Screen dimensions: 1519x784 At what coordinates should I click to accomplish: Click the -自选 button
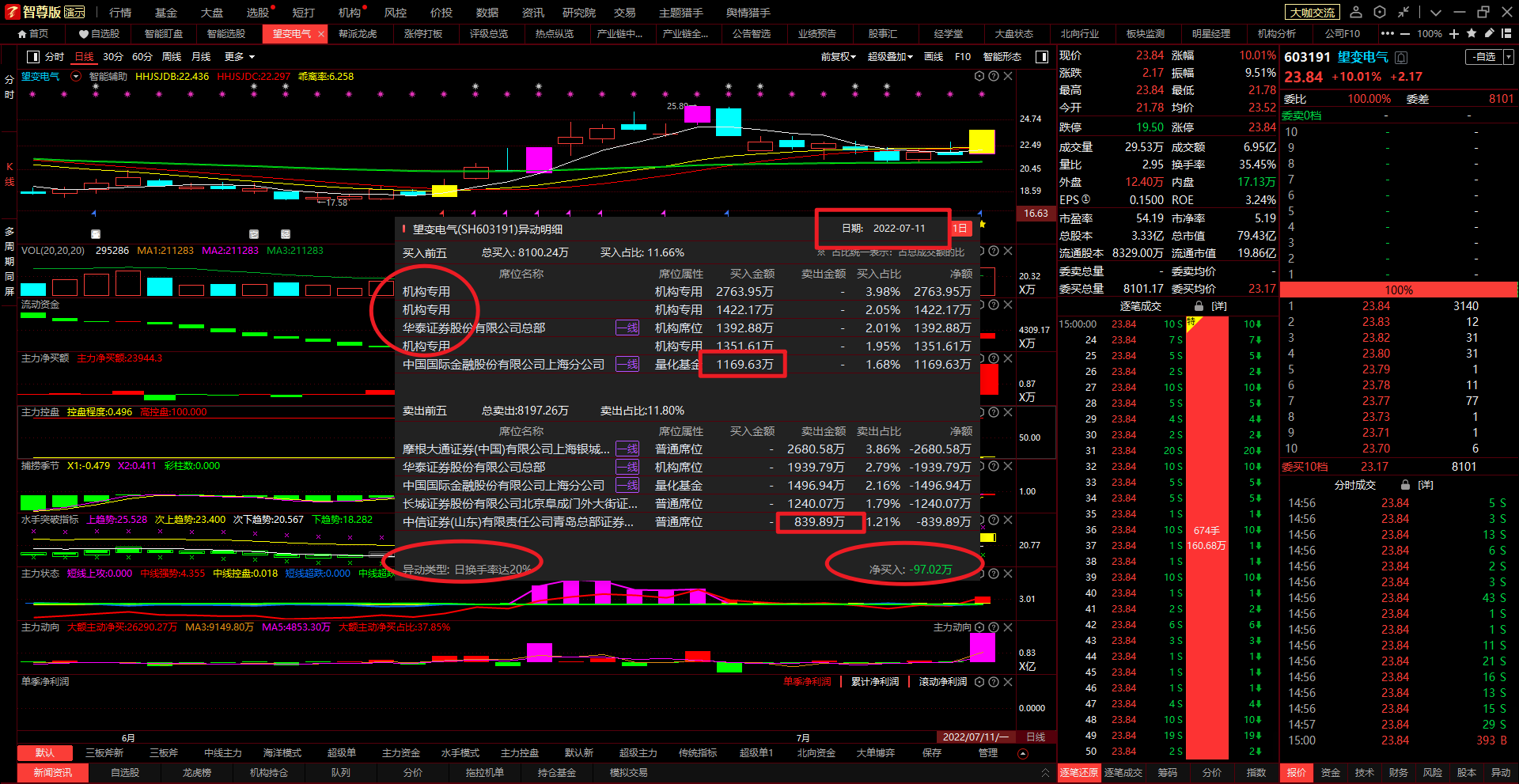[1484, 57]
